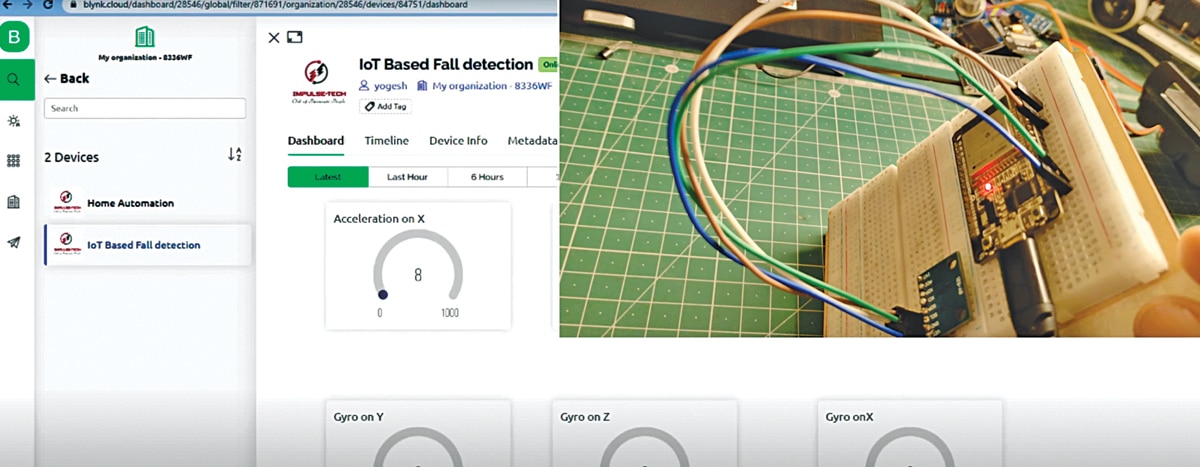Click the paper plane icon in the sidebar
Viewport: 1200px width, 467px height.
point(14,242)
